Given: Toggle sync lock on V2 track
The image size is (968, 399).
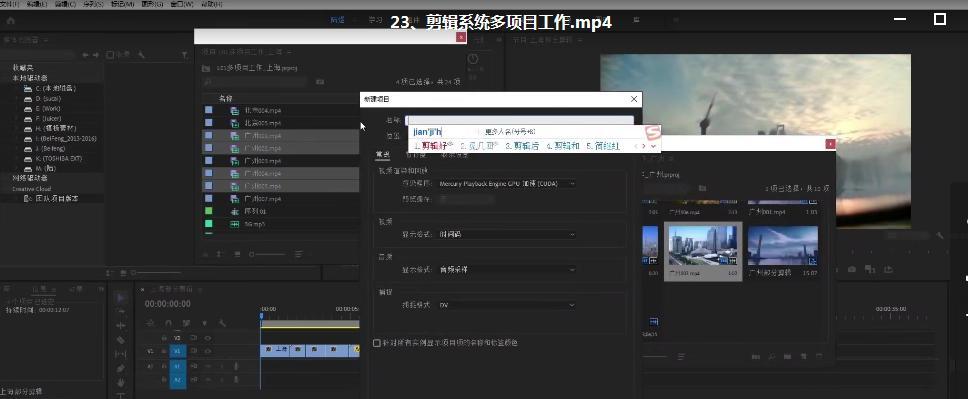Looking at the screenshot, I should [x=193, y=338].
